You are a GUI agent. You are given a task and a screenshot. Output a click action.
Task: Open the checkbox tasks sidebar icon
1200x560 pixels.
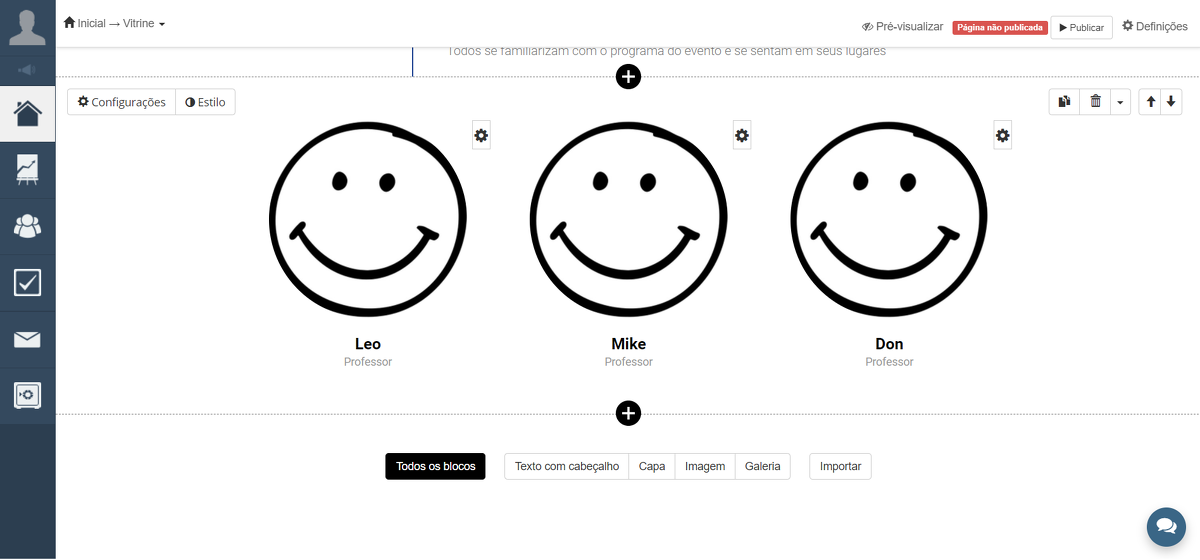(27, 283)
